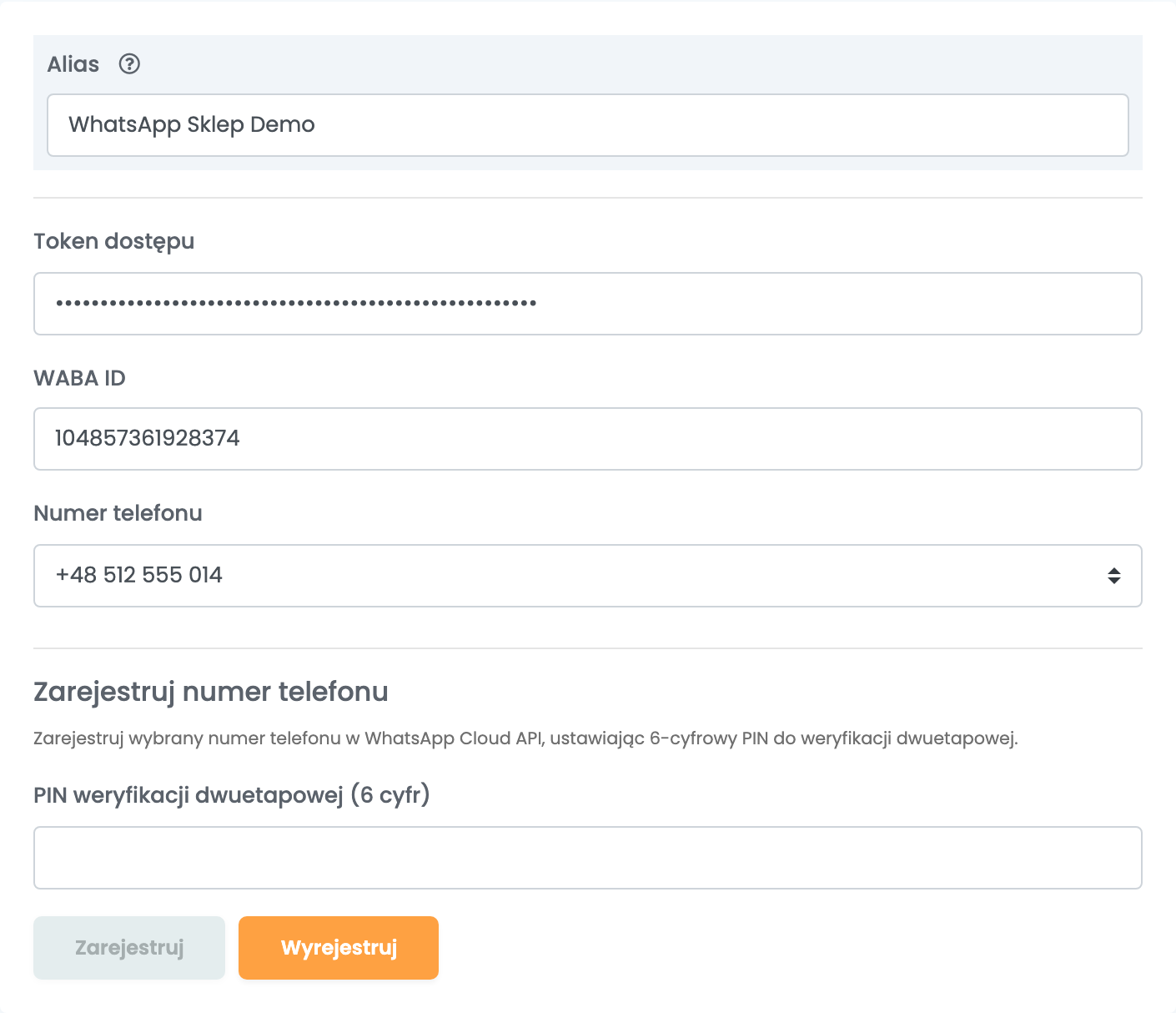Viewport: 1176px width, 1013px height.
Task: Focus the Token dostępu password field
Action: click(588, 304)
